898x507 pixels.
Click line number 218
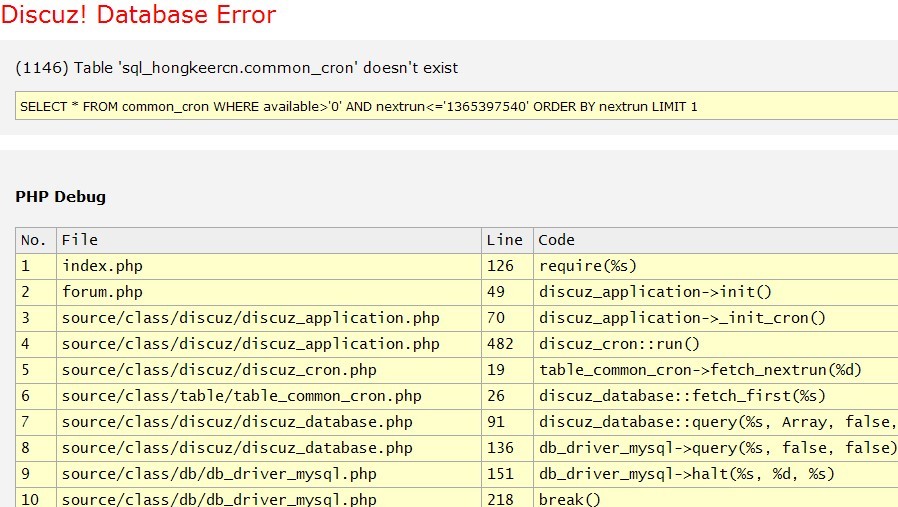500,500
